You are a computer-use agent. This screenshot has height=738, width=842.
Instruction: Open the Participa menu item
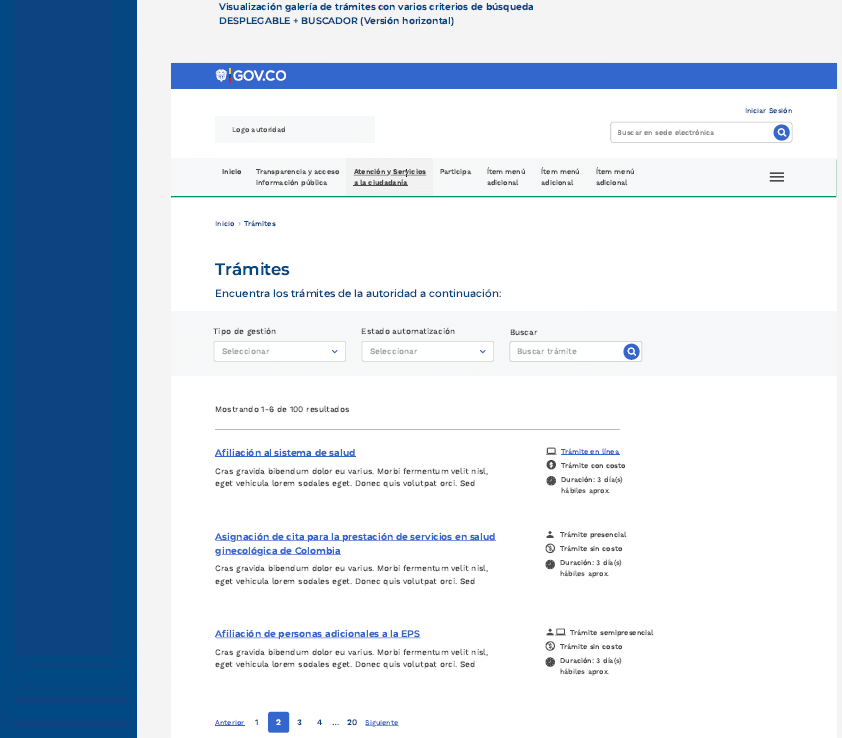pos(455,172)
